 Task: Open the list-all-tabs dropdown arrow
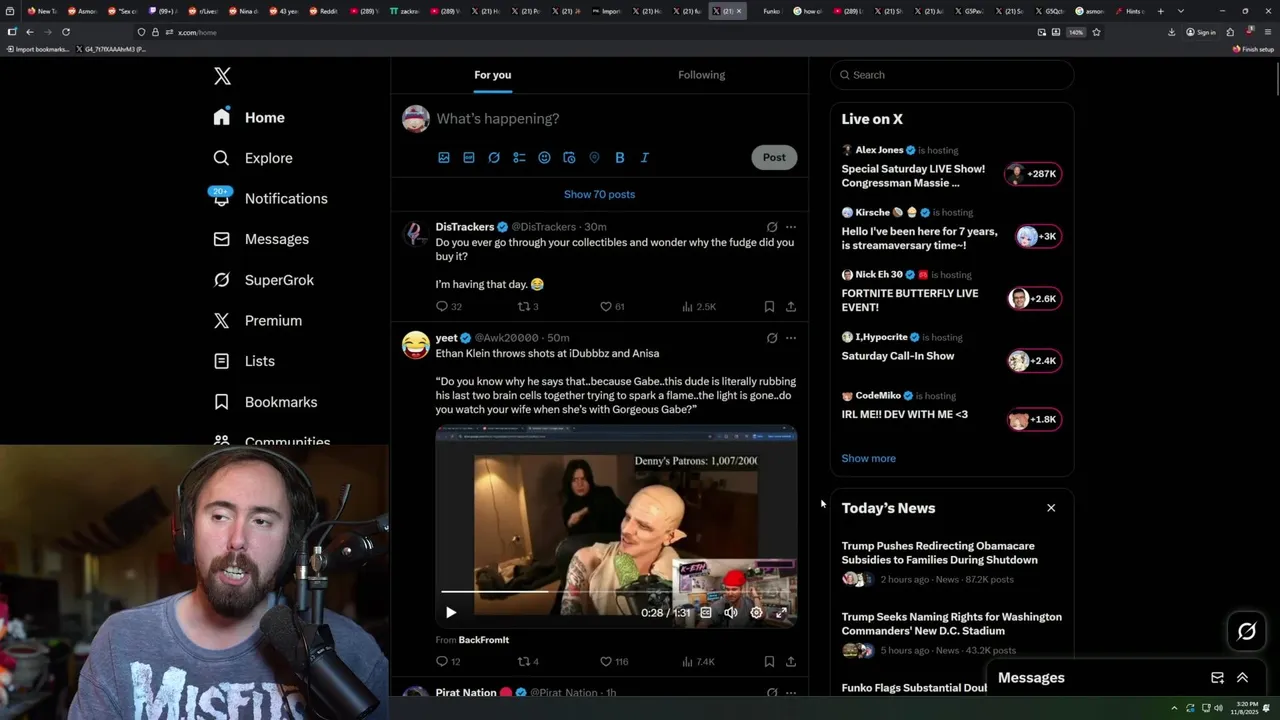tap(1181, 11)
